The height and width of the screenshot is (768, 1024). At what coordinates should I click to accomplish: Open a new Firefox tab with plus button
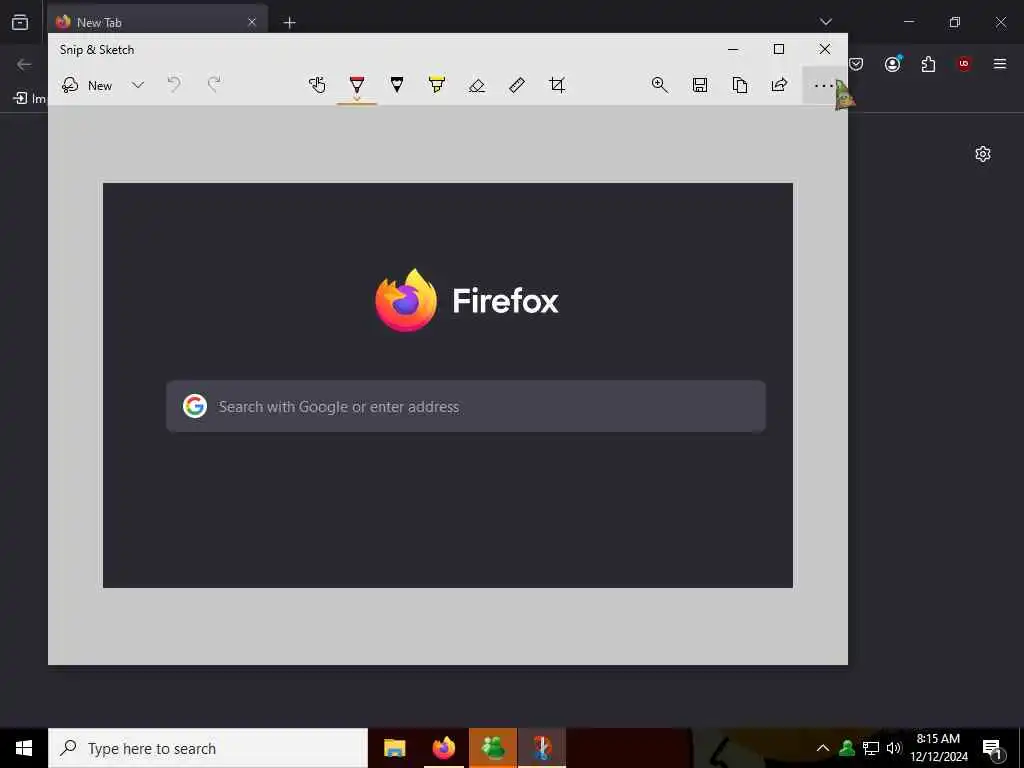pyautogui.click(x=289, y=23)
